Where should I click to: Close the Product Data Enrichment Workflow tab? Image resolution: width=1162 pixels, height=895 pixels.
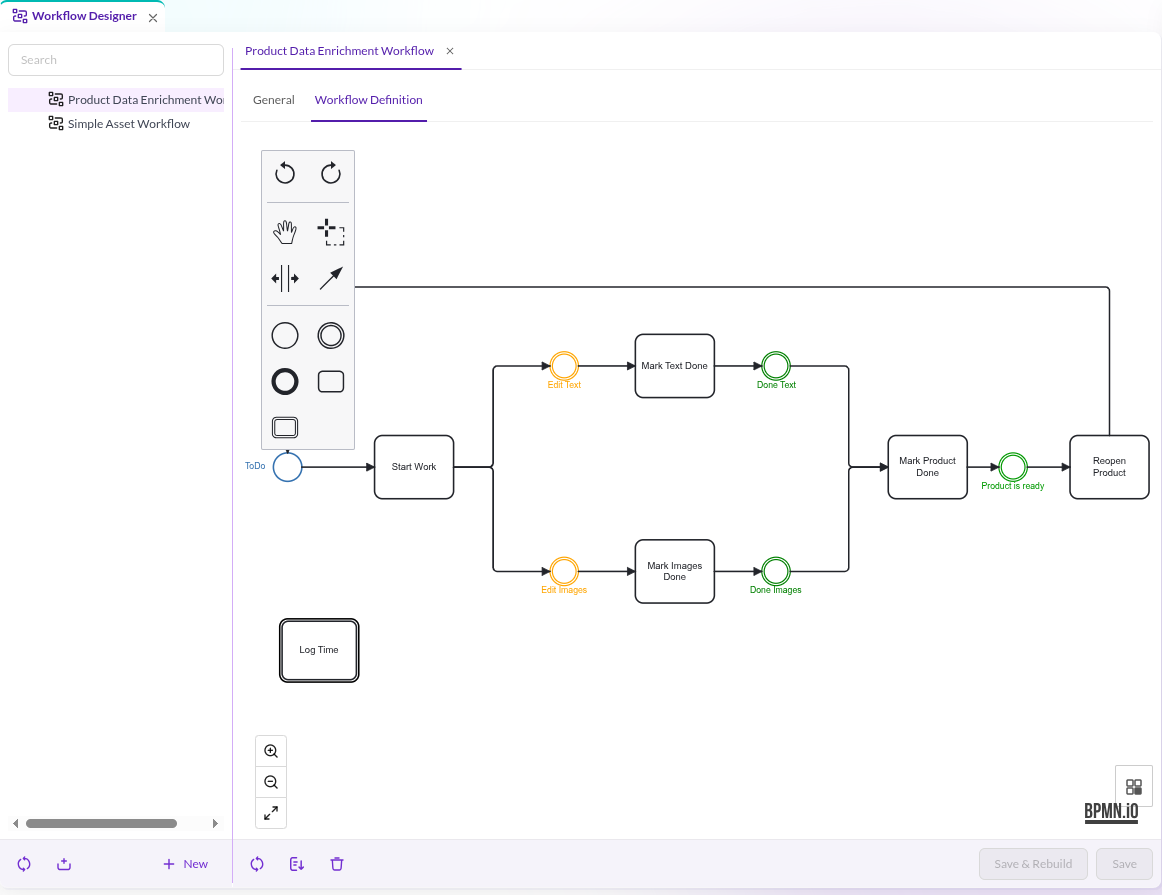(450, 51)
